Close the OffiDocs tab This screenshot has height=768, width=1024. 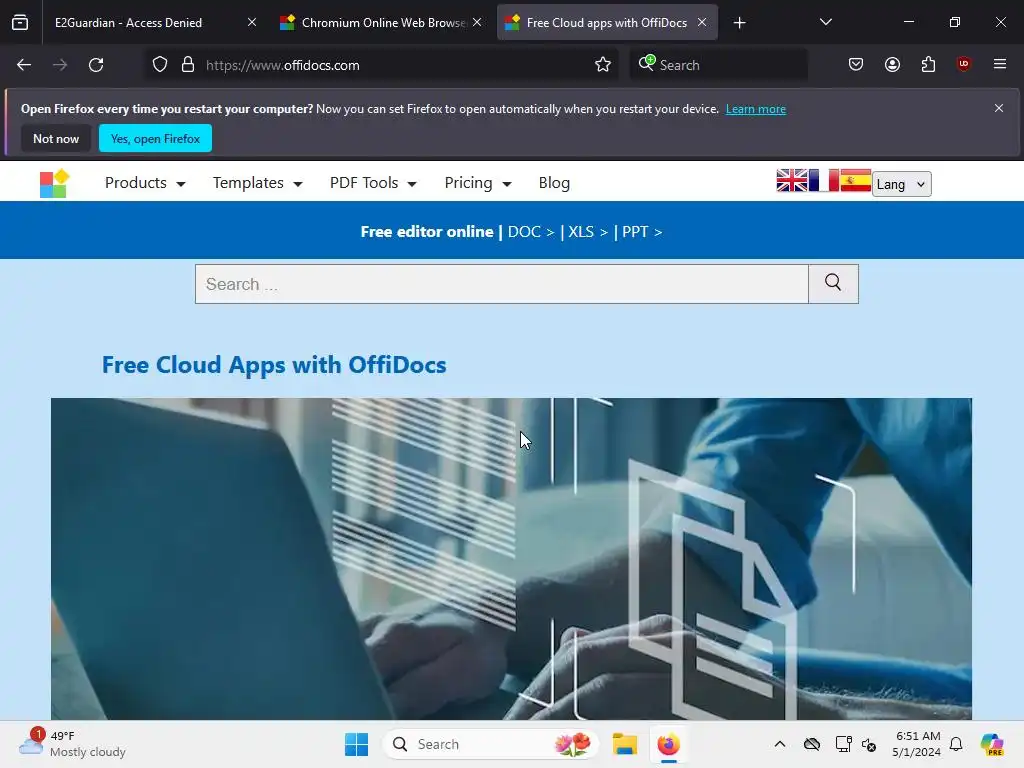(702, 22)
